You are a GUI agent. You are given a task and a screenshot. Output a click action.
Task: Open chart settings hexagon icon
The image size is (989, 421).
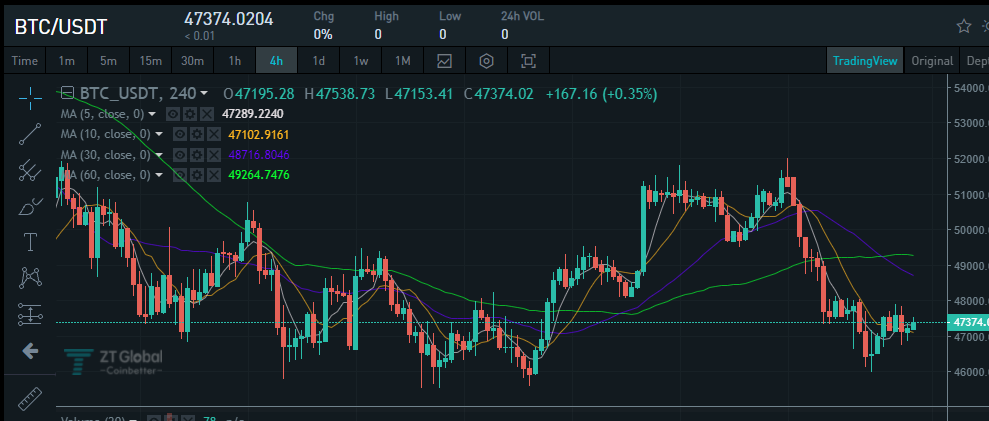pyautogui.click(x=486, y=61)
